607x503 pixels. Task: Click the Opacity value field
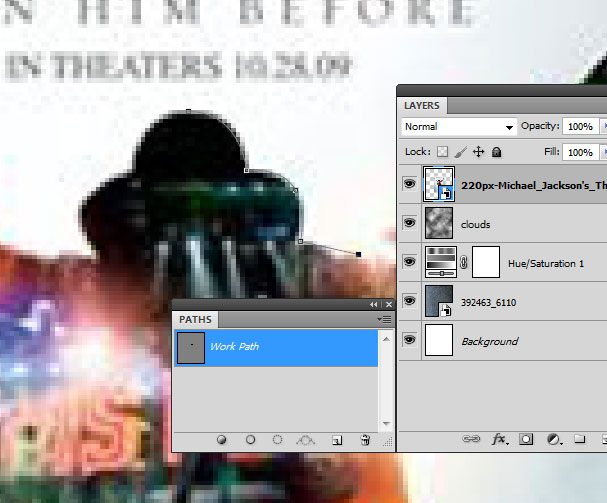(x=580, y=127)
